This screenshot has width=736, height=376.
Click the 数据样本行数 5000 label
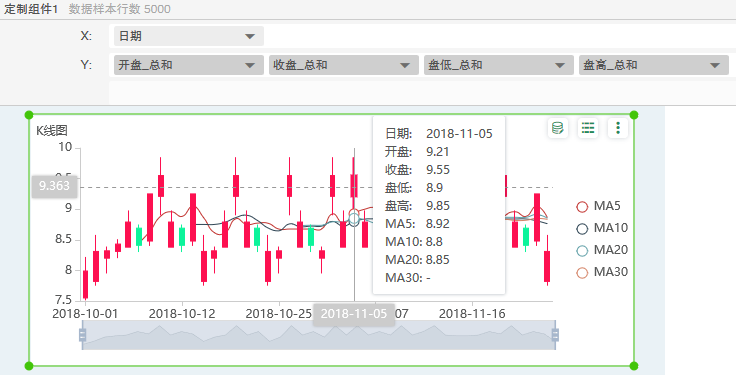(120, 9)
